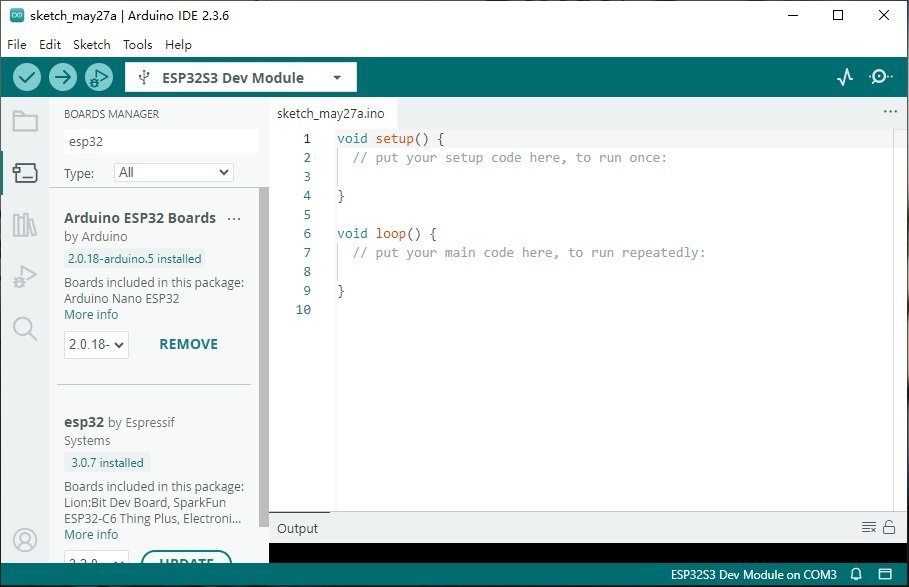Open the Sketchbook folder sidebar icon
909x587 pixels.
coord(25,121)
